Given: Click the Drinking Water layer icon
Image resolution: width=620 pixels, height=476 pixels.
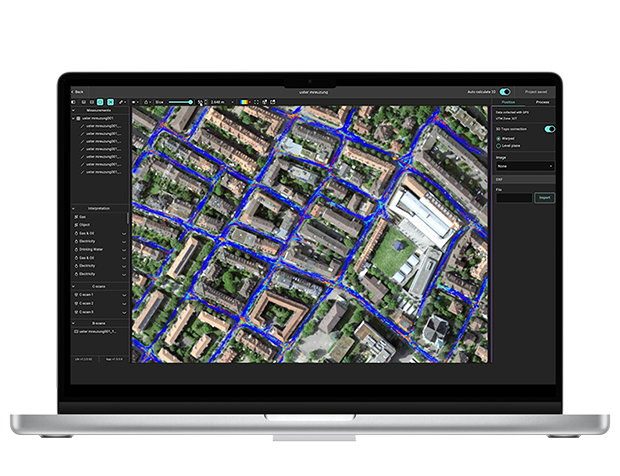Looking at the screenshot, I should [76, 249].
